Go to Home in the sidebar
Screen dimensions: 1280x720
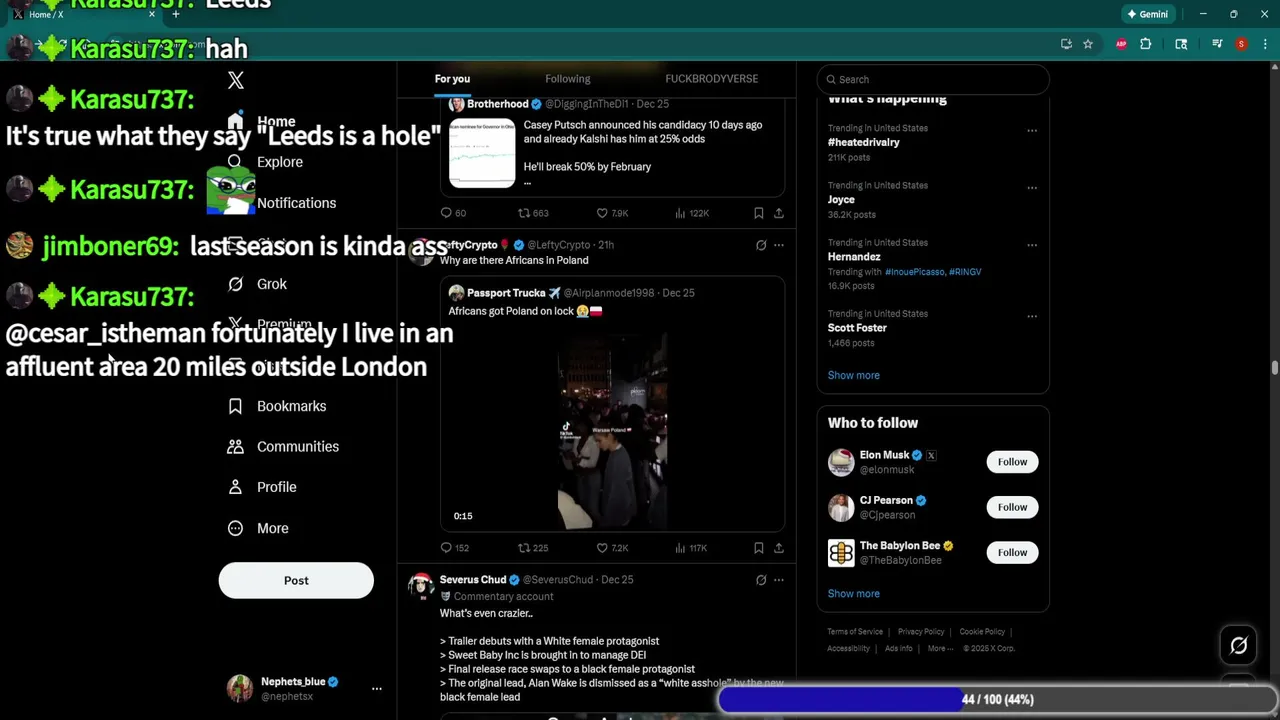coord(261,121)
